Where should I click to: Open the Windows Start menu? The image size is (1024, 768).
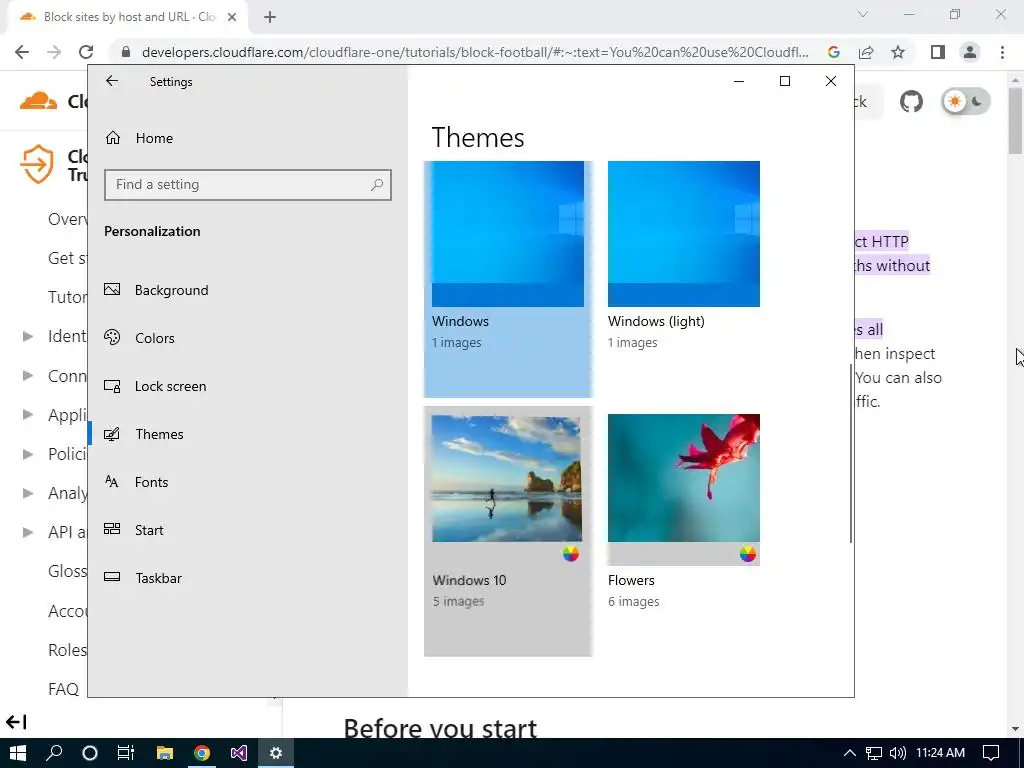point(18,753)
